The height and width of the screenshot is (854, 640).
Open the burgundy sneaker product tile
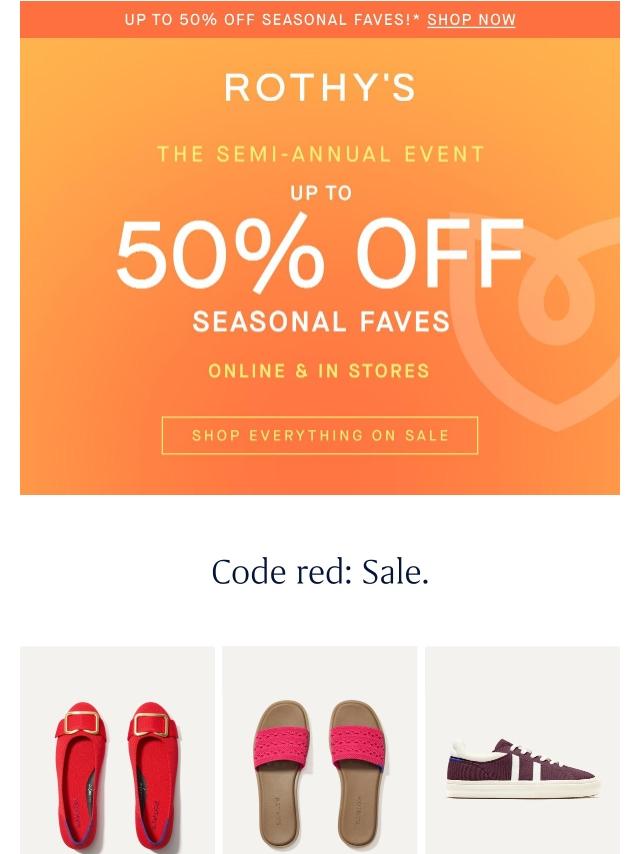pos(522,750)
